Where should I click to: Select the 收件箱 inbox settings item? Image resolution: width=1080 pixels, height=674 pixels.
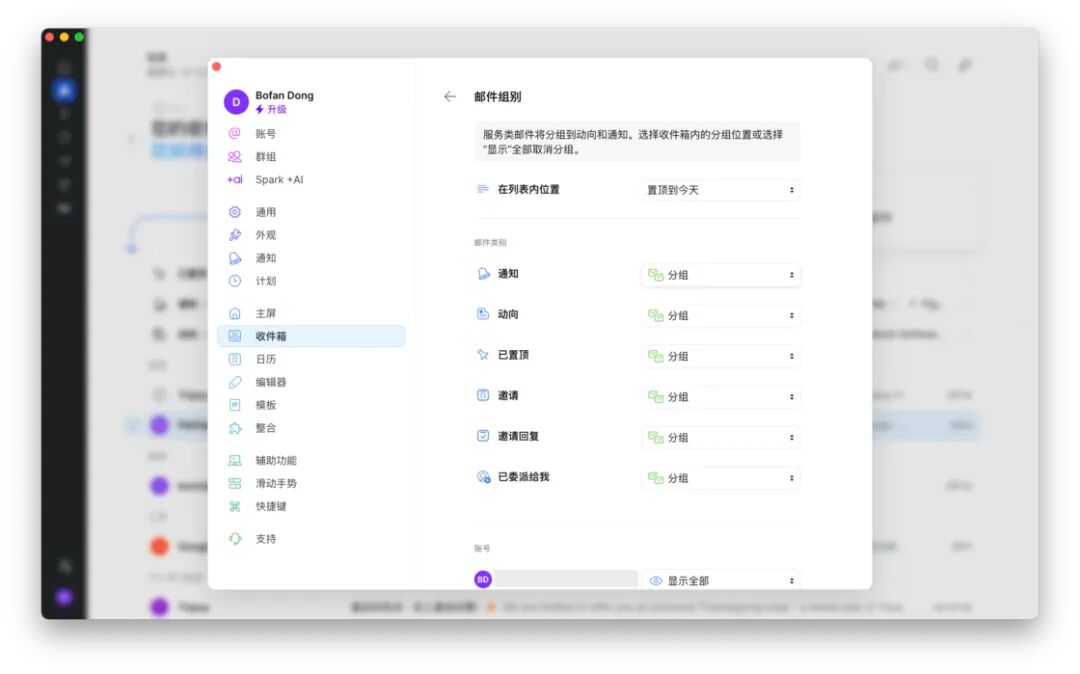point(311,336)
